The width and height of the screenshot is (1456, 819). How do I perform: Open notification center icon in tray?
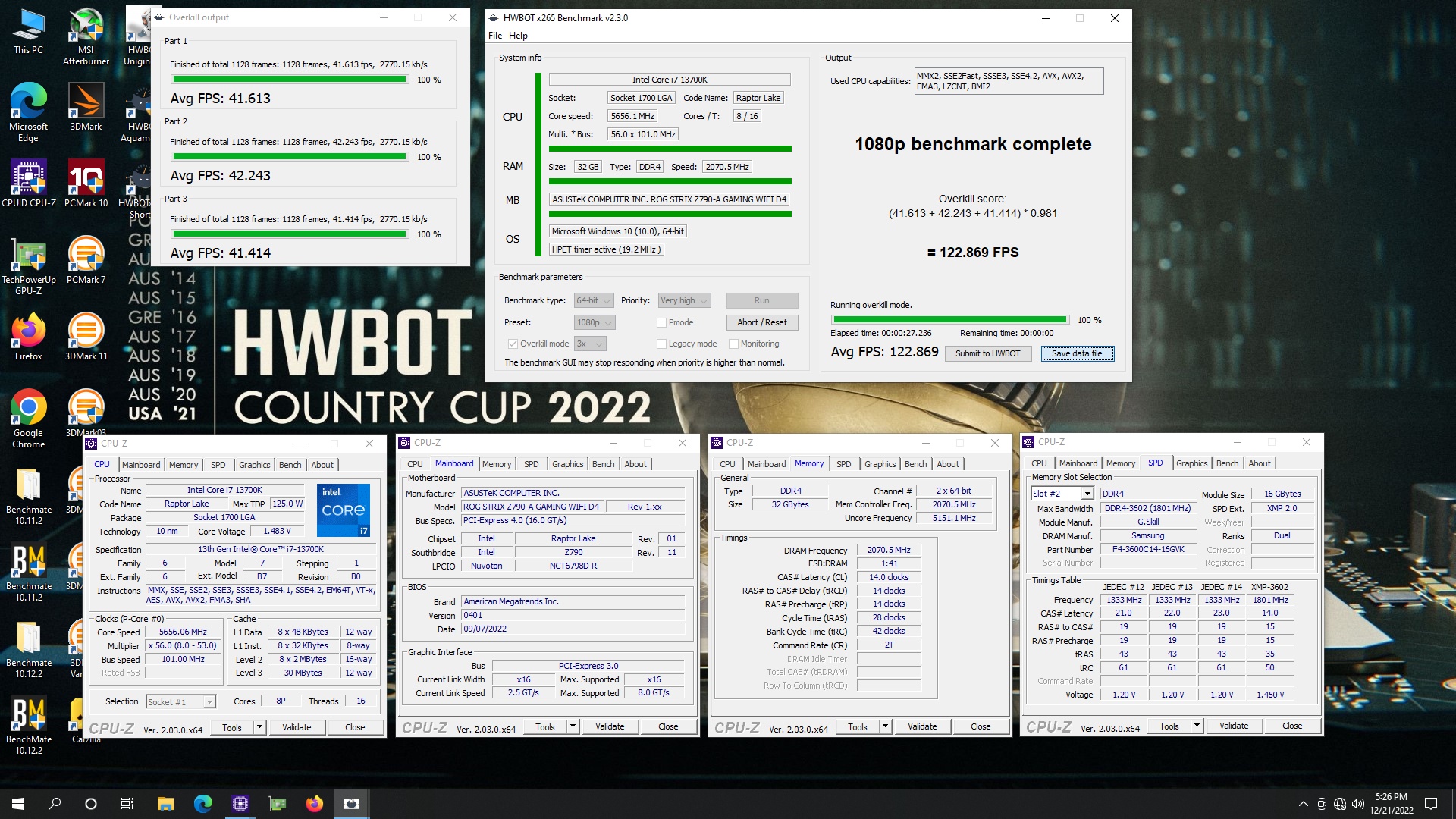(x=1431, y=804)
